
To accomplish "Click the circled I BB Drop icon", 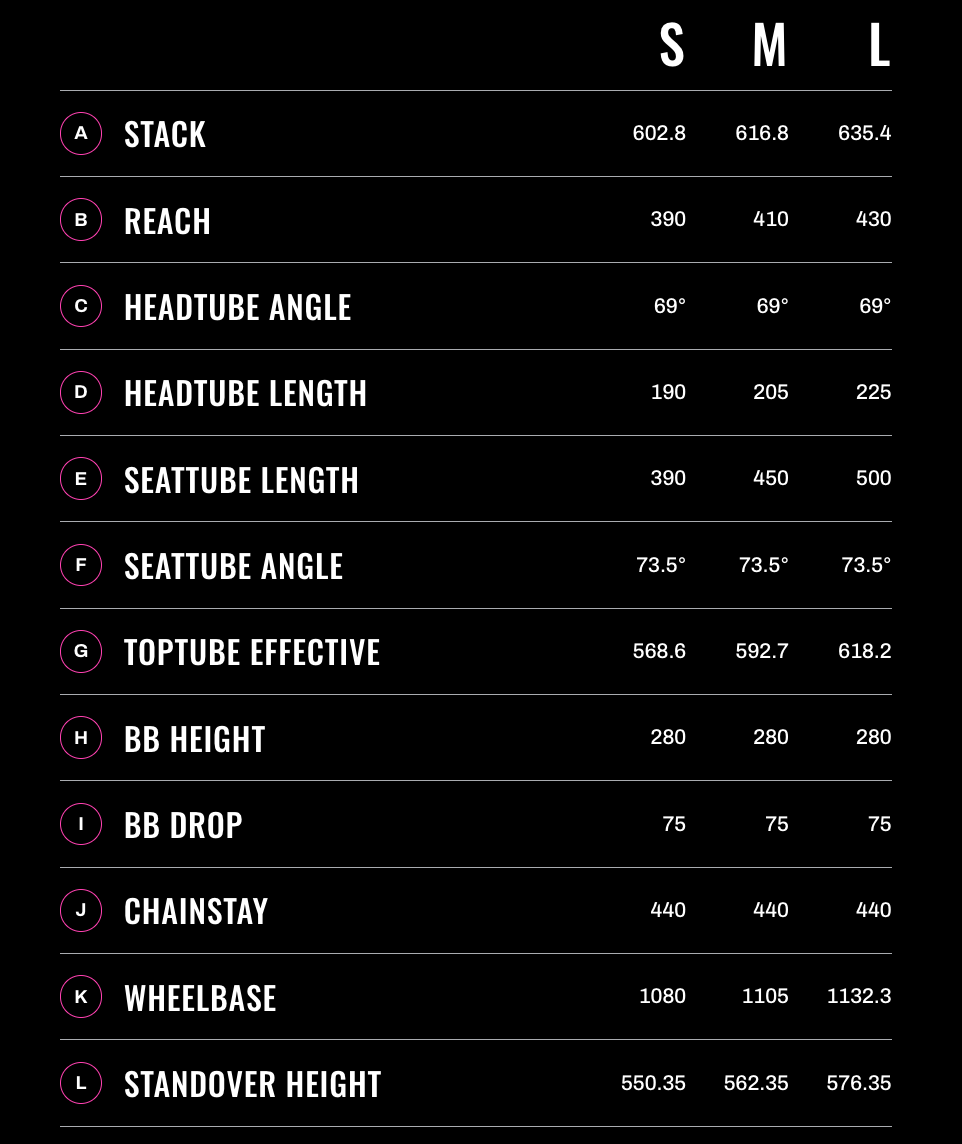I will 81,824.
